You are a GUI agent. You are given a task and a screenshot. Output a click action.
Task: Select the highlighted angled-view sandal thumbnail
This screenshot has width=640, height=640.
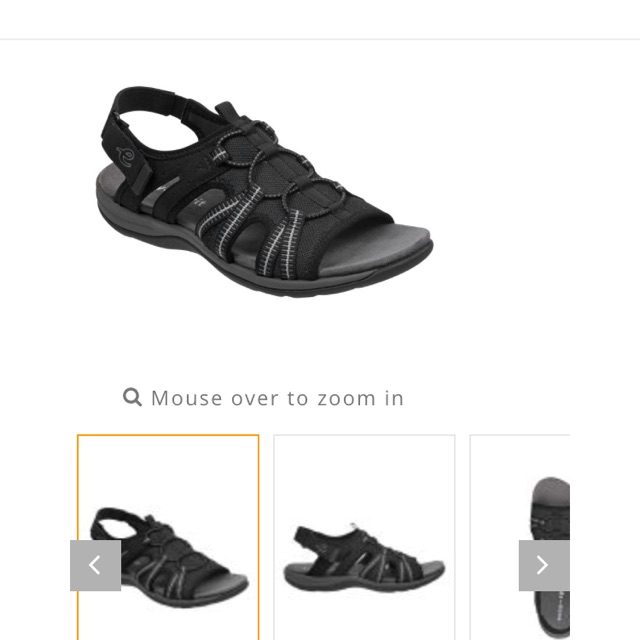pos(168,538)
